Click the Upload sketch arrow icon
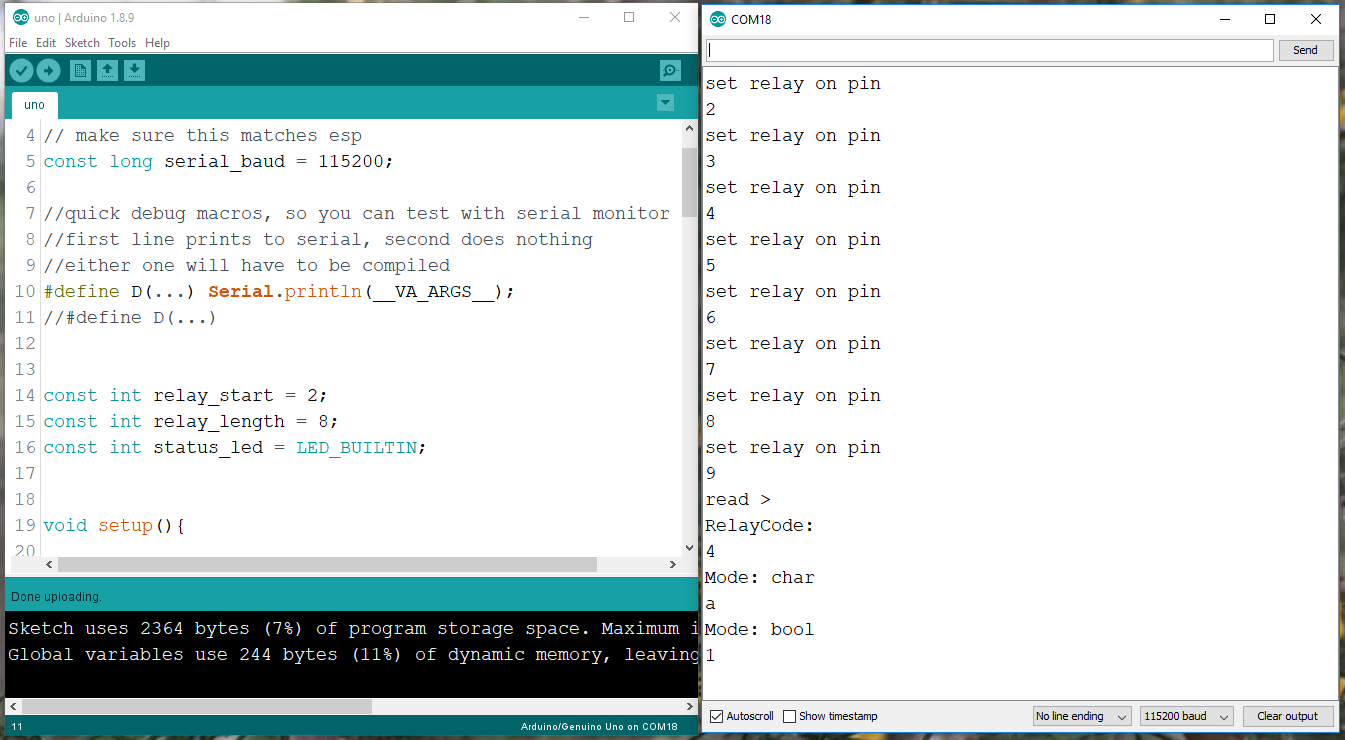This screenshot has width=1345, height=740. [48, 70]
